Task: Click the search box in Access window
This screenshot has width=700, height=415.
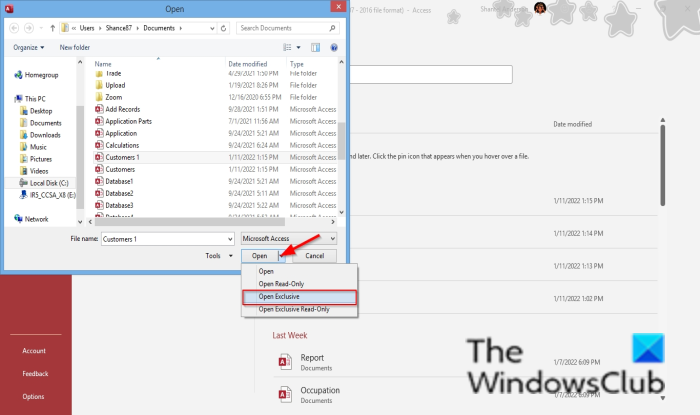Action: click(x=431, y=75)
